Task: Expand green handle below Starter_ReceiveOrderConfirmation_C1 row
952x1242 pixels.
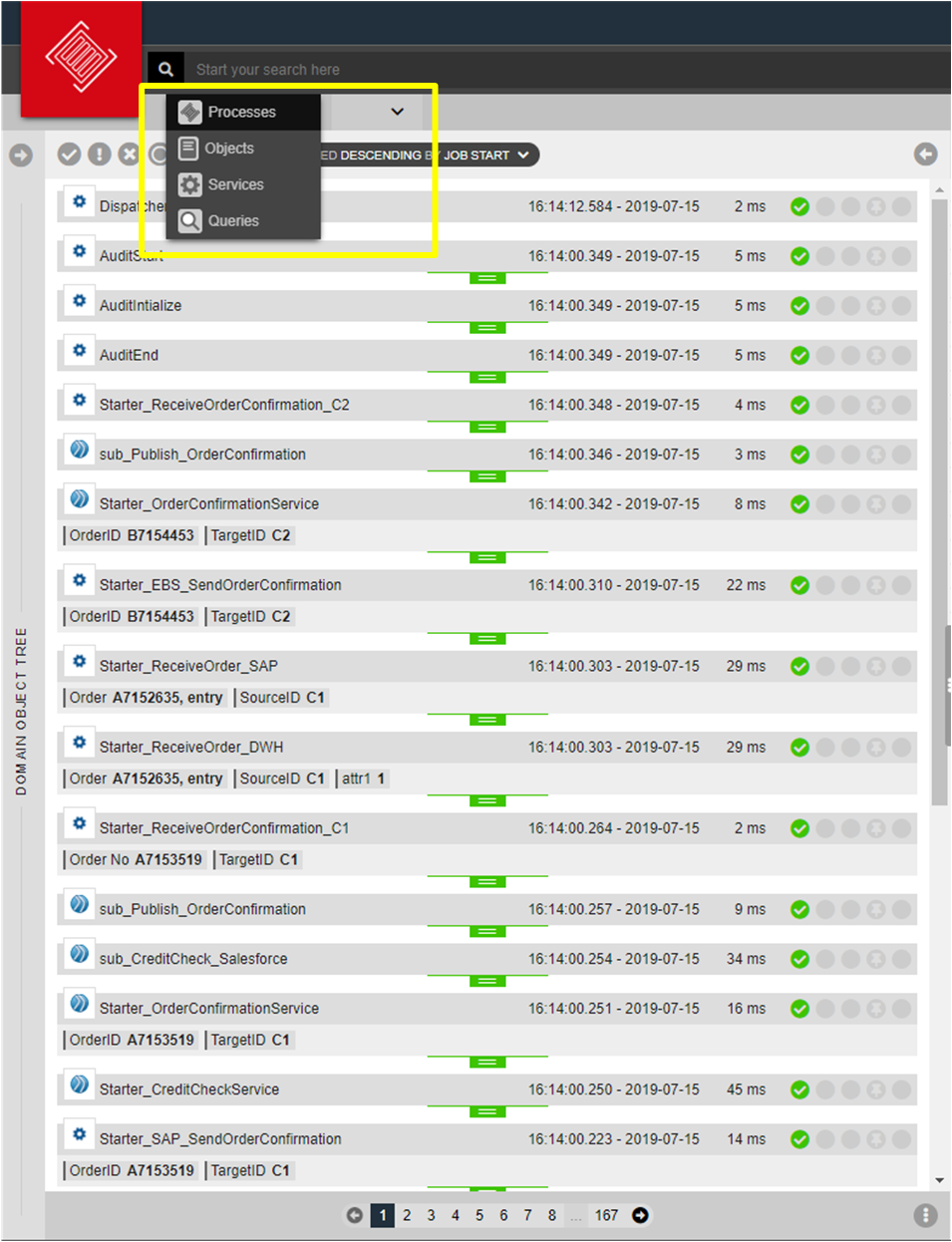Action: coord(487,882)
